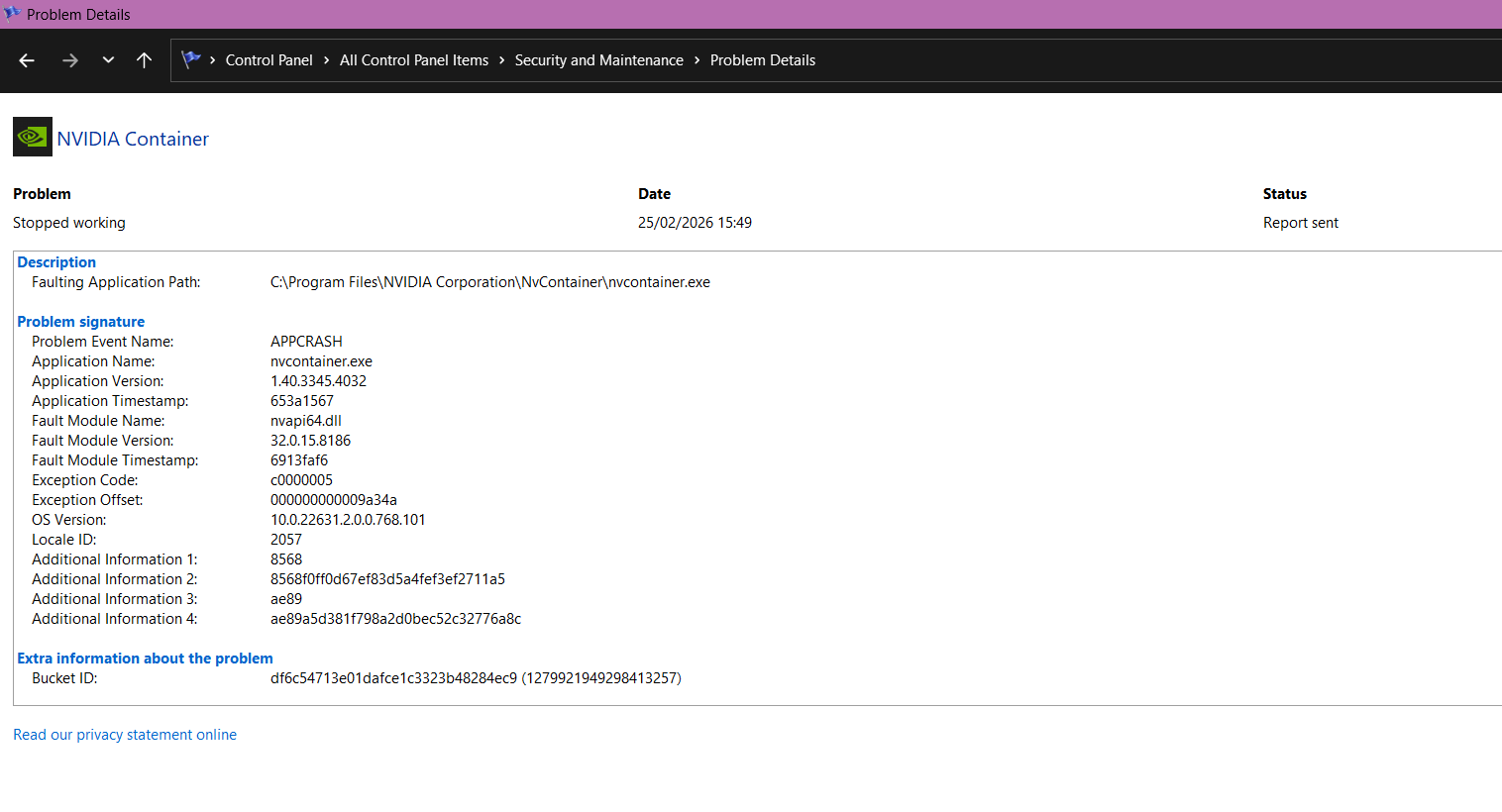Click the Faulting Application Path label

click(x=116, y=282)
